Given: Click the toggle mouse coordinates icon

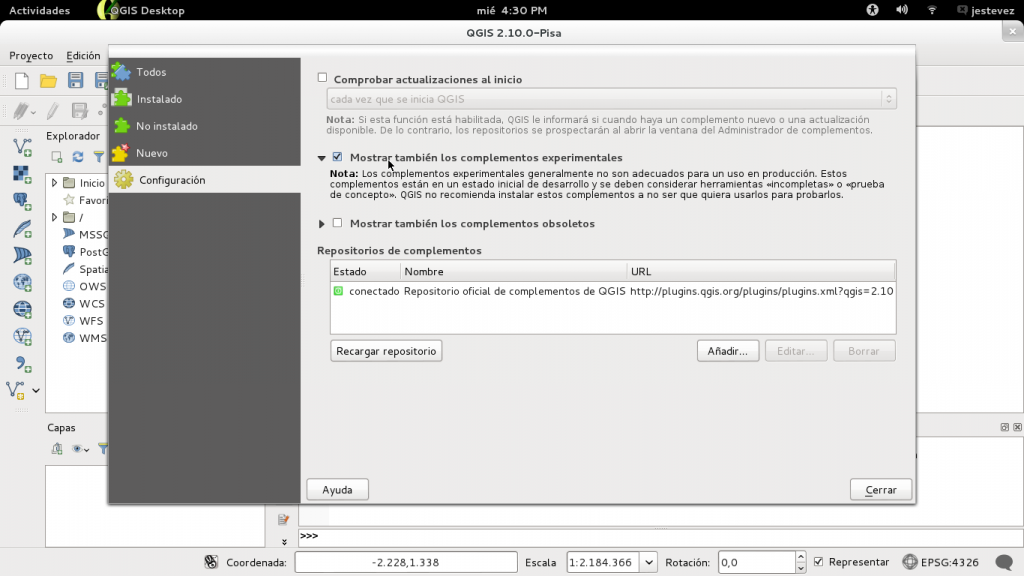Looking at the screenshot, I should click(x=211, y=562).
